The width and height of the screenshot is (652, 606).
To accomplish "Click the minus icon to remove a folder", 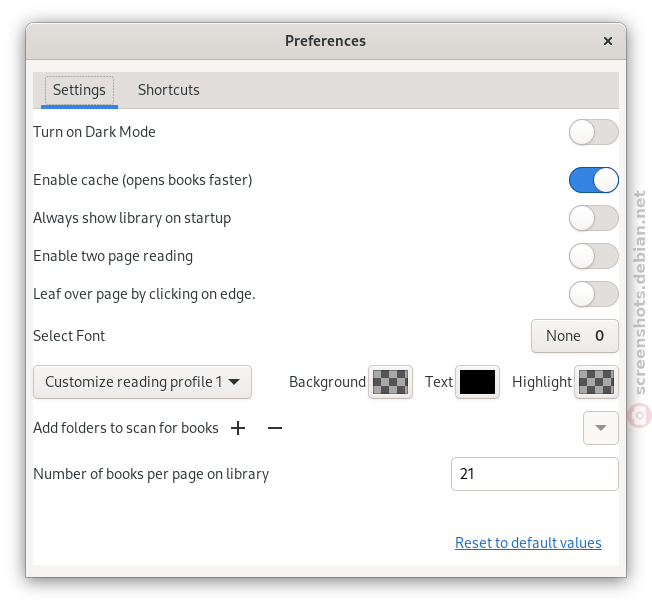I will (275, 428).
